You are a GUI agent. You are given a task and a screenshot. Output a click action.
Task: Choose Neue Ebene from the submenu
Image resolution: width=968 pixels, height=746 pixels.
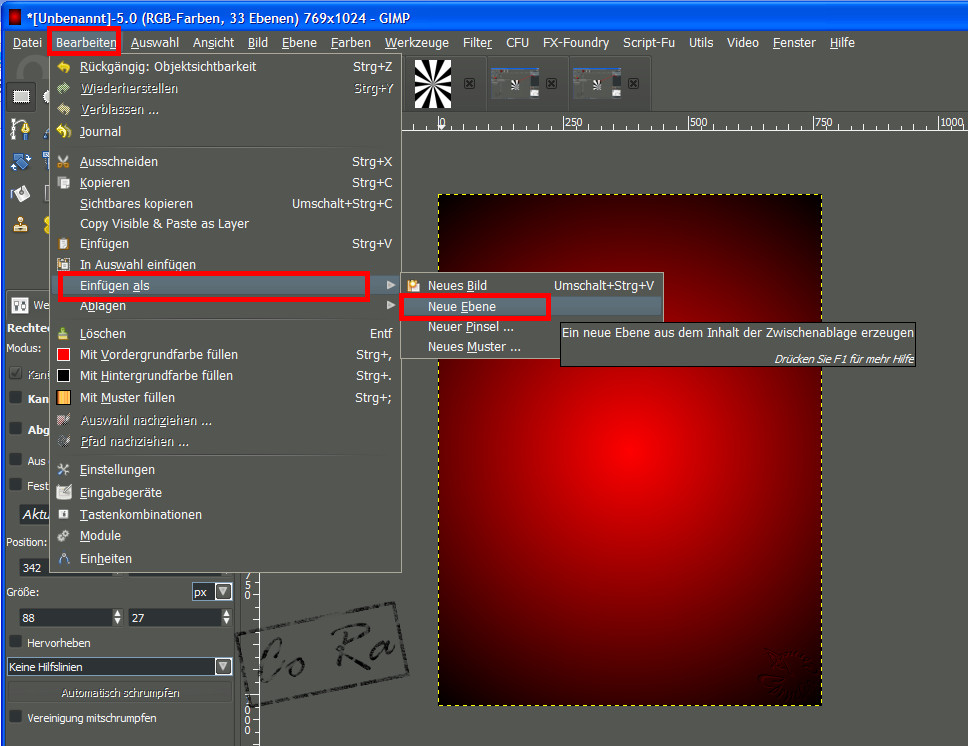(x=462, y=307)
